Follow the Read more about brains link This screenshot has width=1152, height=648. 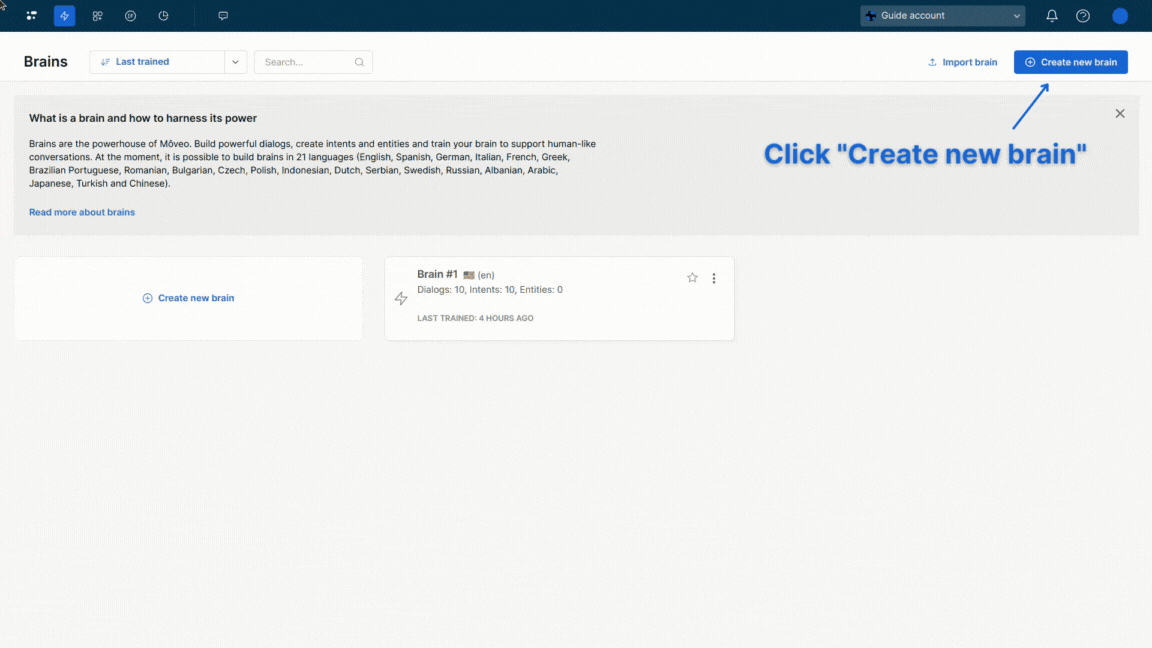point(82,212)
